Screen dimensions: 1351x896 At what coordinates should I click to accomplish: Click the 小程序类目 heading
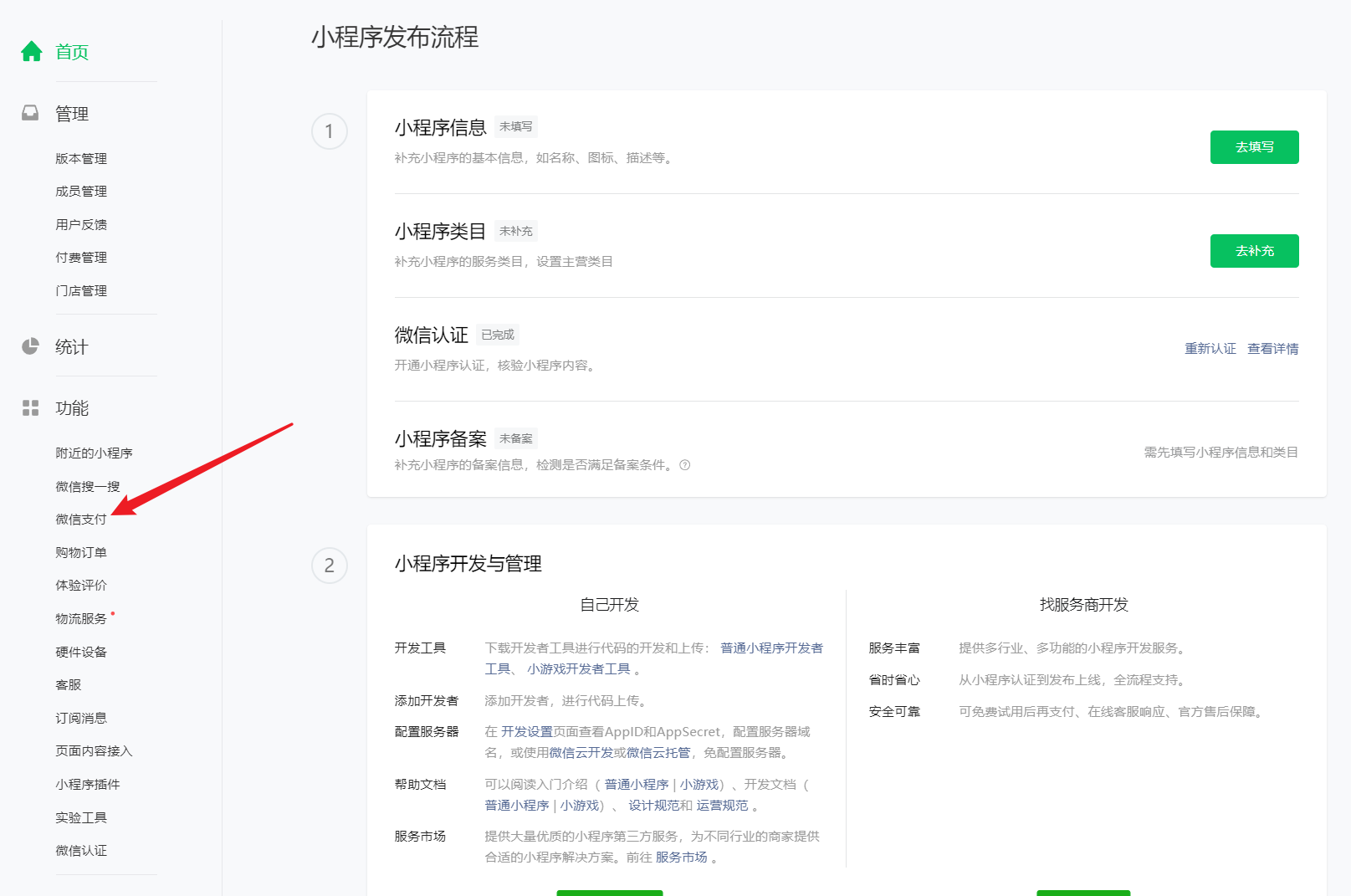point(441,231)
